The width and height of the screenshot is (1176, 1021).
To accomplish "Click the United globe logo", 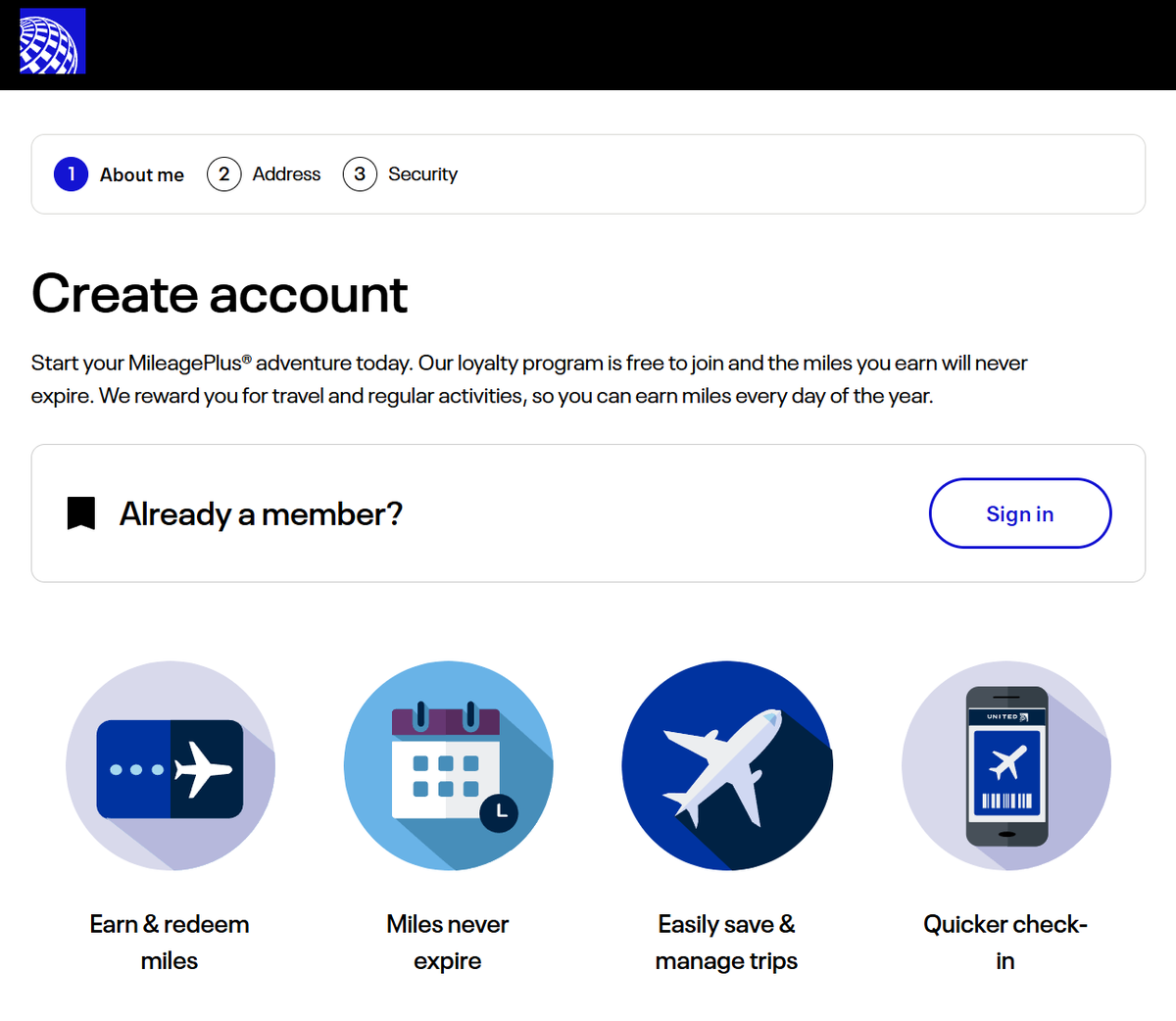I will [x=53, y=41].
